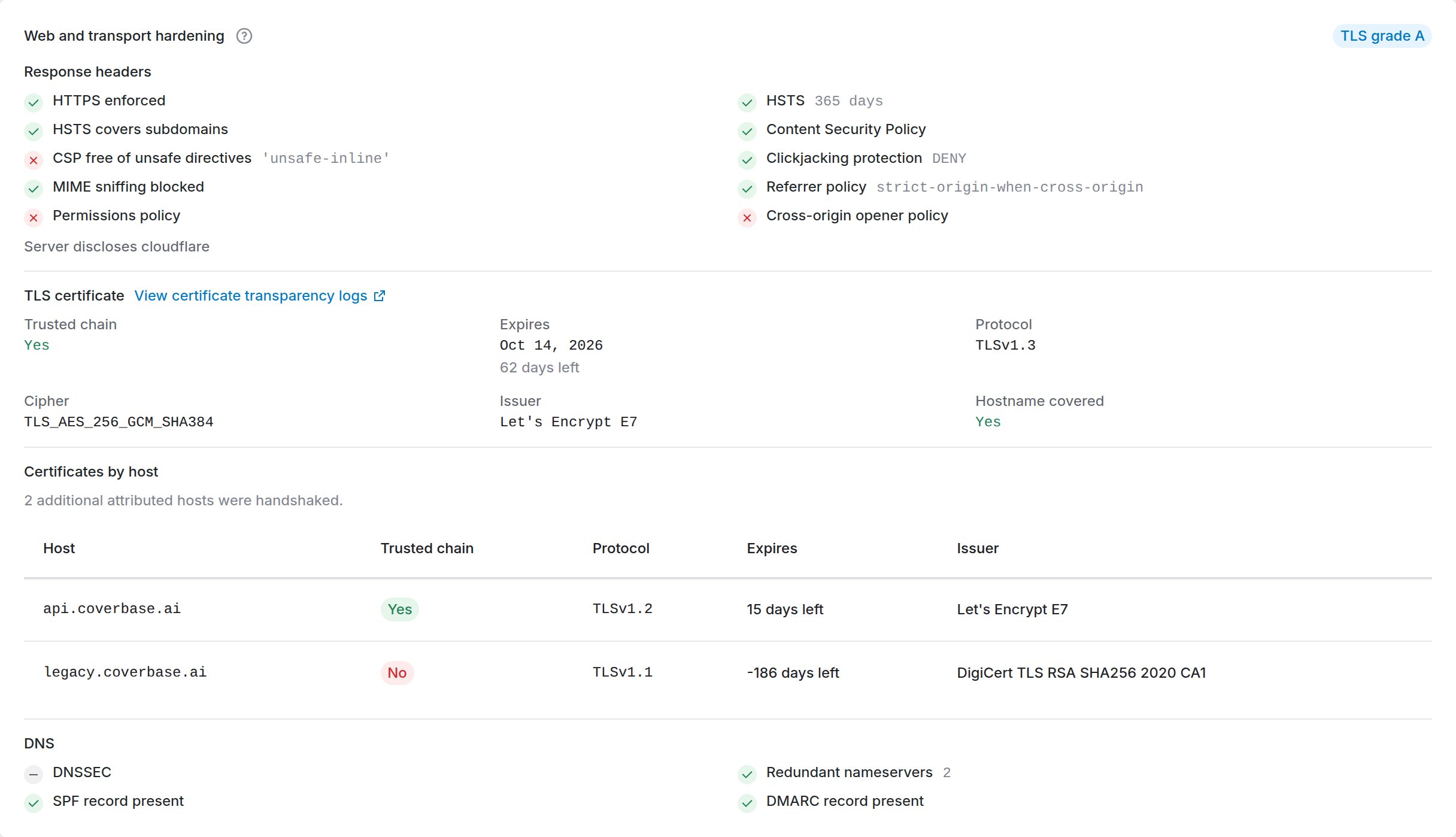The height and width of the screenshot is (837, 1456).
Task: Click Server discloses cloudflare note
Action: pos(117,247)
